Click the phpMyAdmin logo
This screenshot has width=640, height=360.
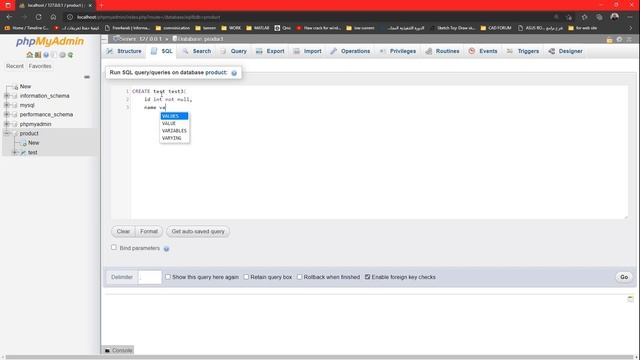[50, 42]
